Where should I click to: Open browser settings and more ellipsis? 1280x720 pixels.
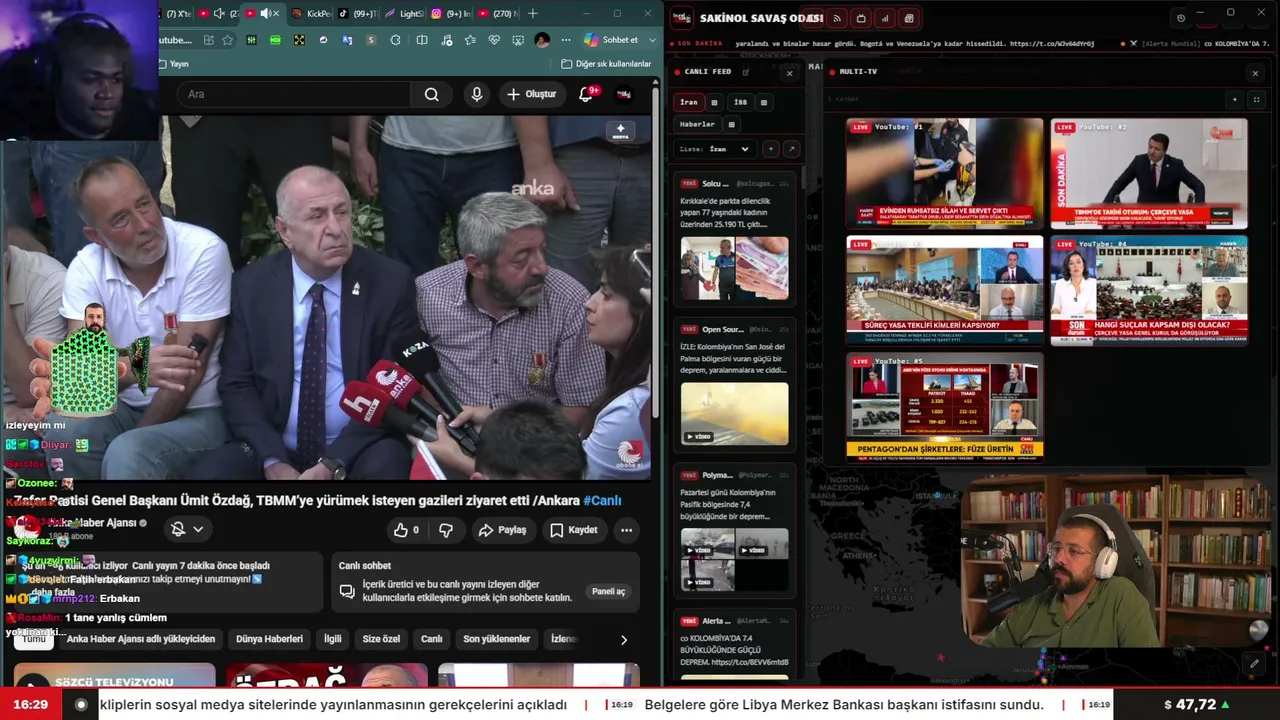(566, 40)
